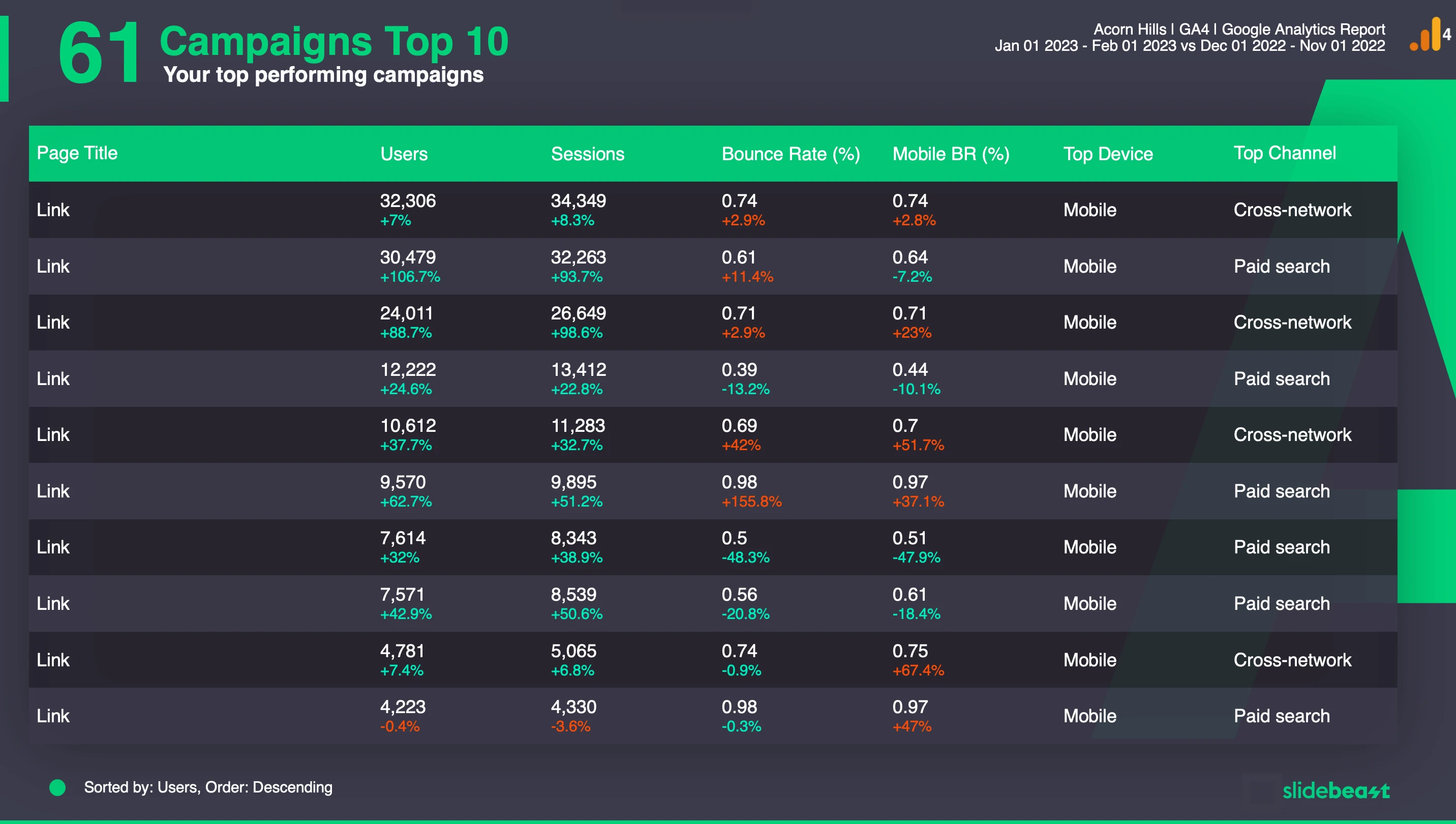Click the +88.7% users change
This screenshot has width=1456, height=824.
(x=406, y=333)
